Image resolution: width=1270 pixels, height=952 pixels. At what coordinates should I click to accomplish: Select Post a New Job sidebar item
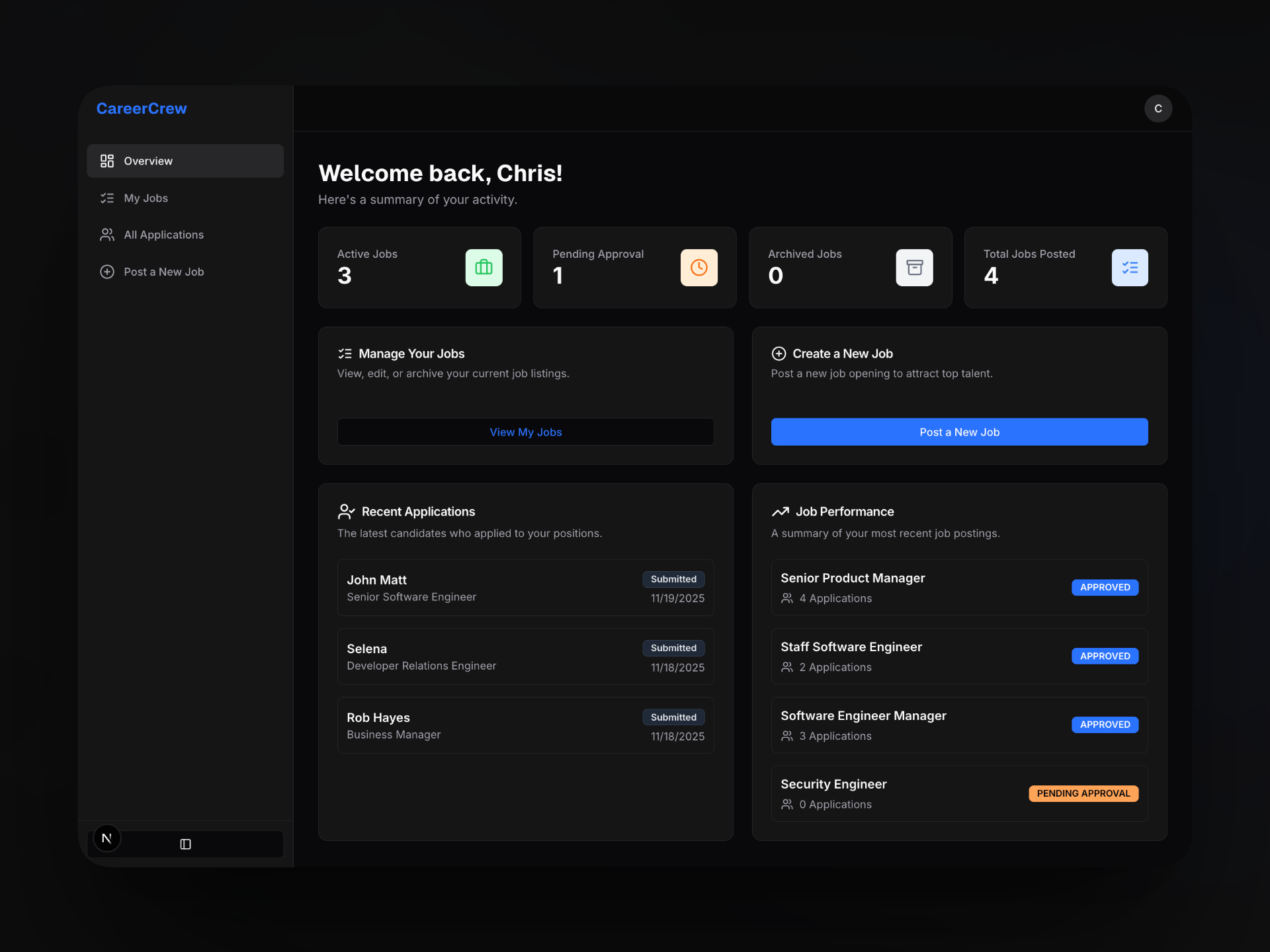pyautogui.click(x=163, y=272)
